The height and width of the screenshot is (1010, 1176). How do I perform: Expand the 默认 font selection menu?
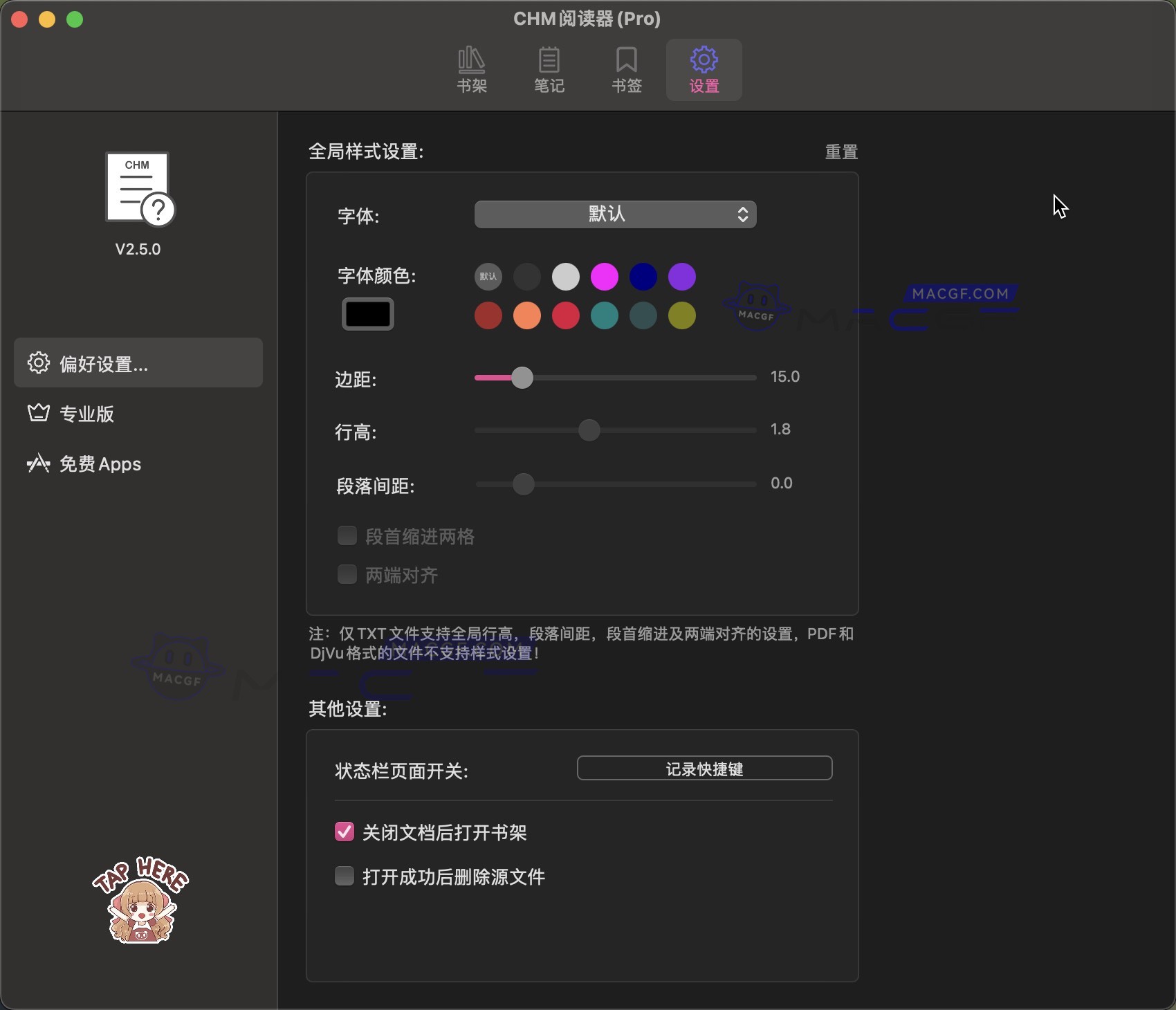pos(614,214)
